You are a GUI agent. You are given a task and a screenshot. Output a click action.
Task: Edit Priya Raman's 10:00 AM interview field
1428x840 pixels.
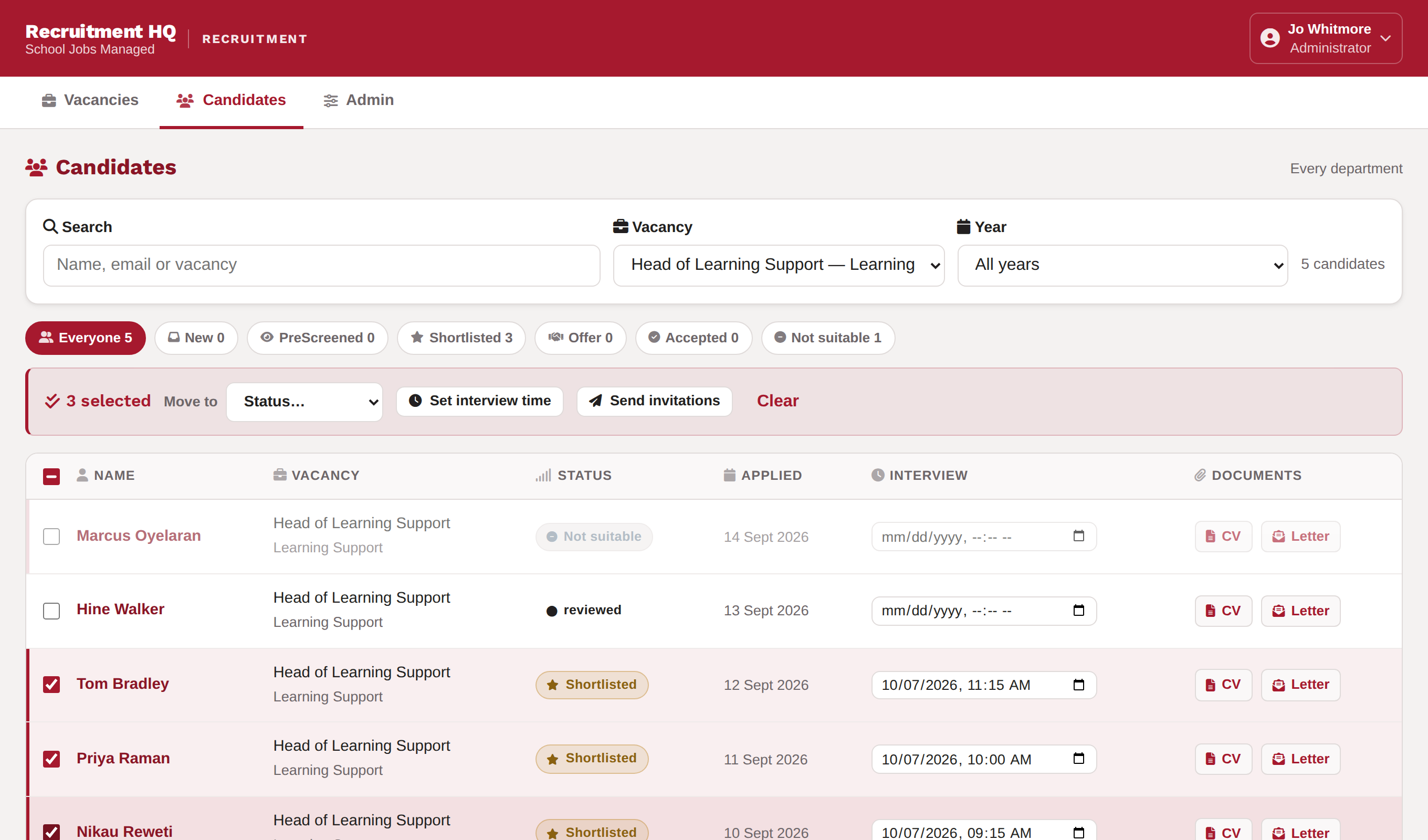pyautogui.click(x=984, y=760)
